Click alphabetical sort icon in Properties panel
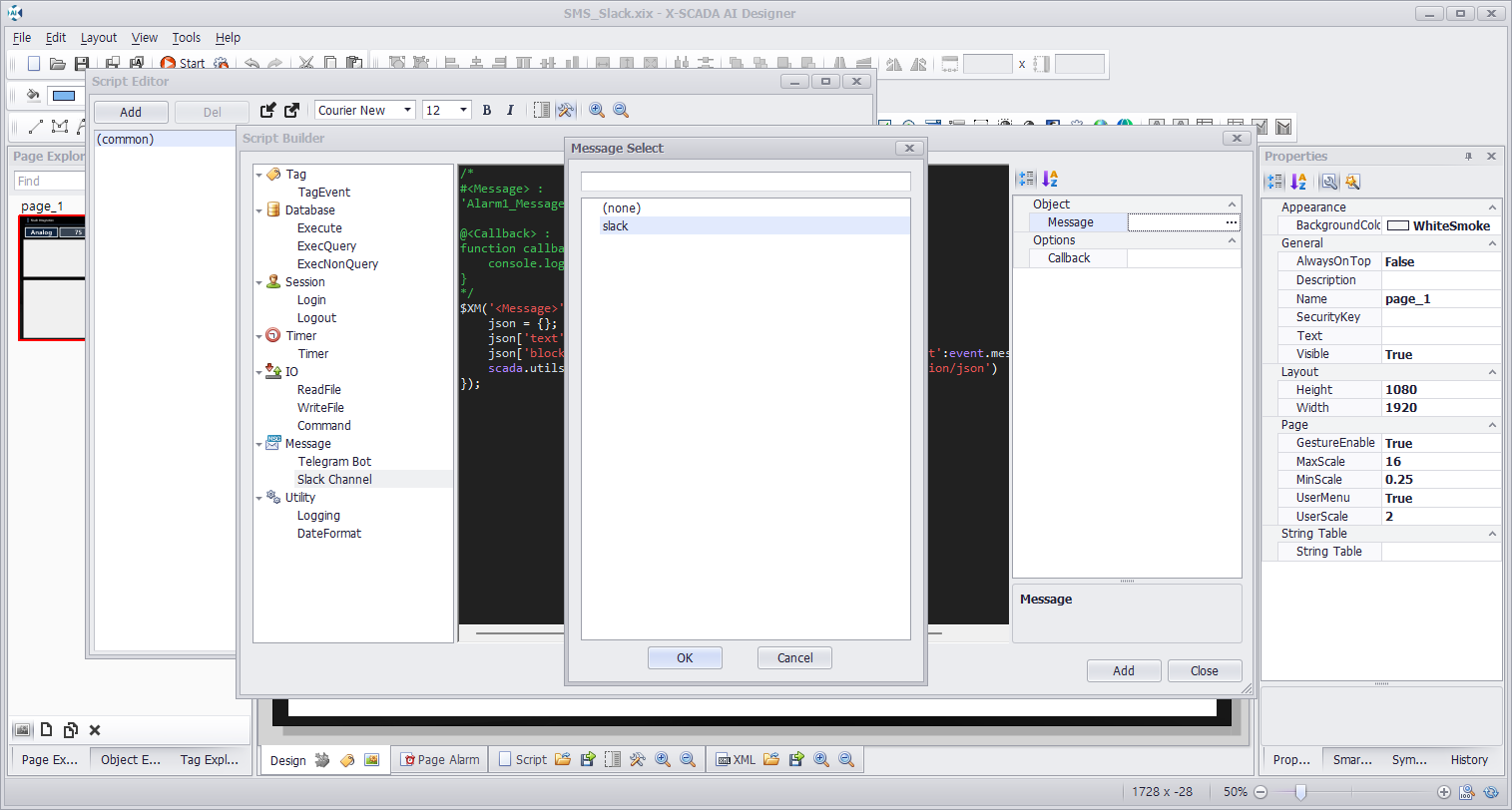 coord(1298,182)
